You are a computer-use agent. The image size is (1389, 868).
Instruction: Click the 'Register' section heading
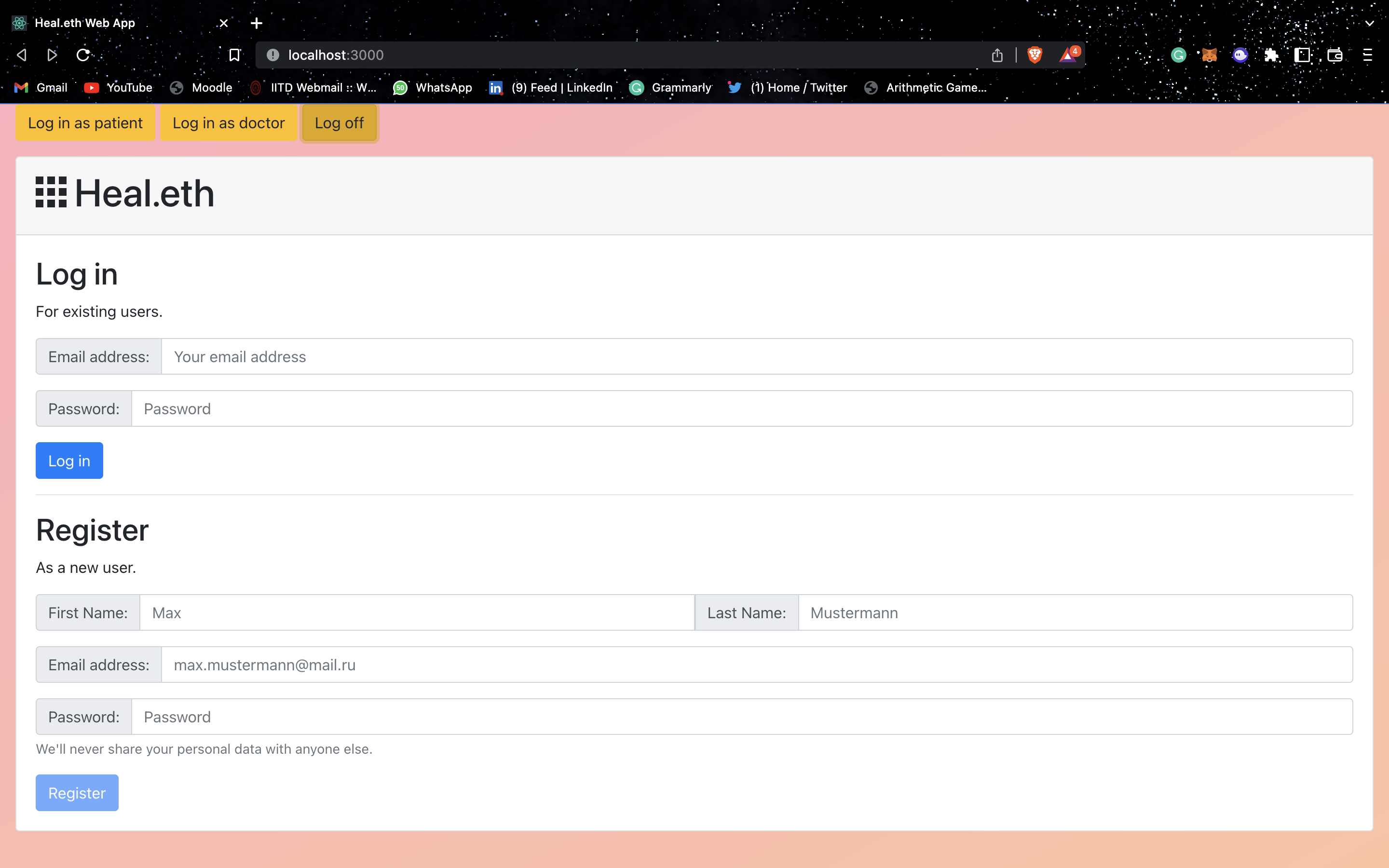tap(93, 530)
